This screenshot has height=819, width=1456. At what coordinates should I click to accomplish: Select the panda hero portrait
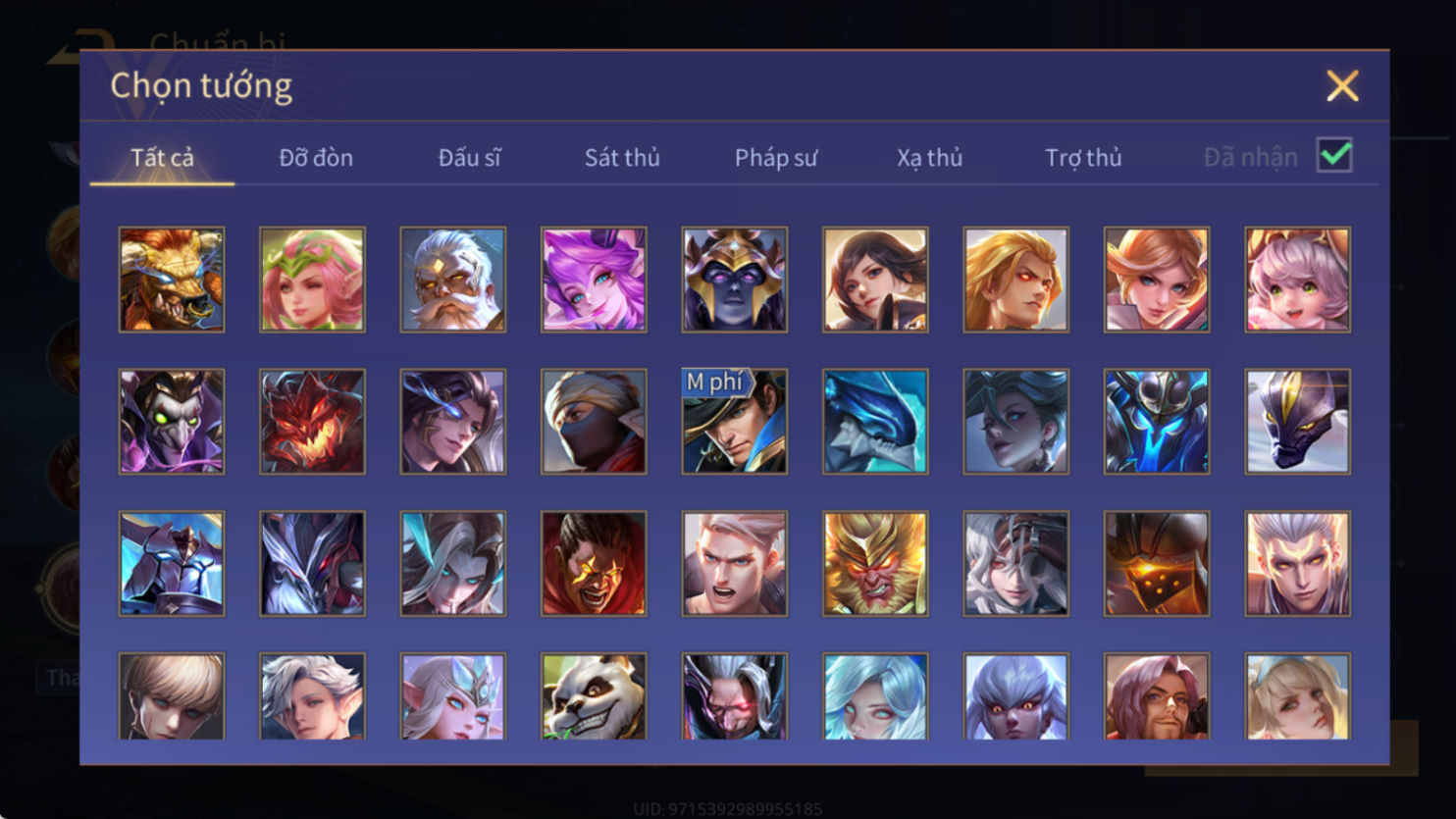[x=594, y=695]
